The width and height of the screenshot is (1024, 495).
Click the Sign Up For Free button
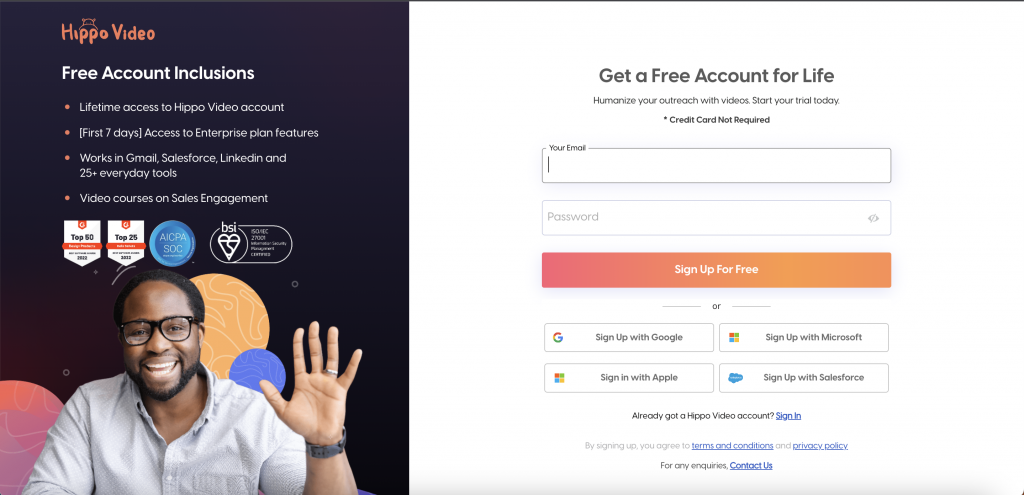716,270
